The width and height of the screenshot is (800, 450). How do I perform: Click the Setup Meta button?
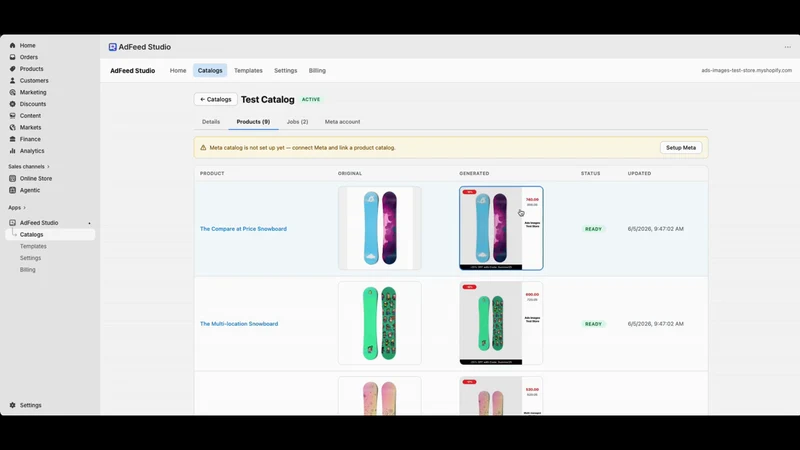click(x=681, y=147)
